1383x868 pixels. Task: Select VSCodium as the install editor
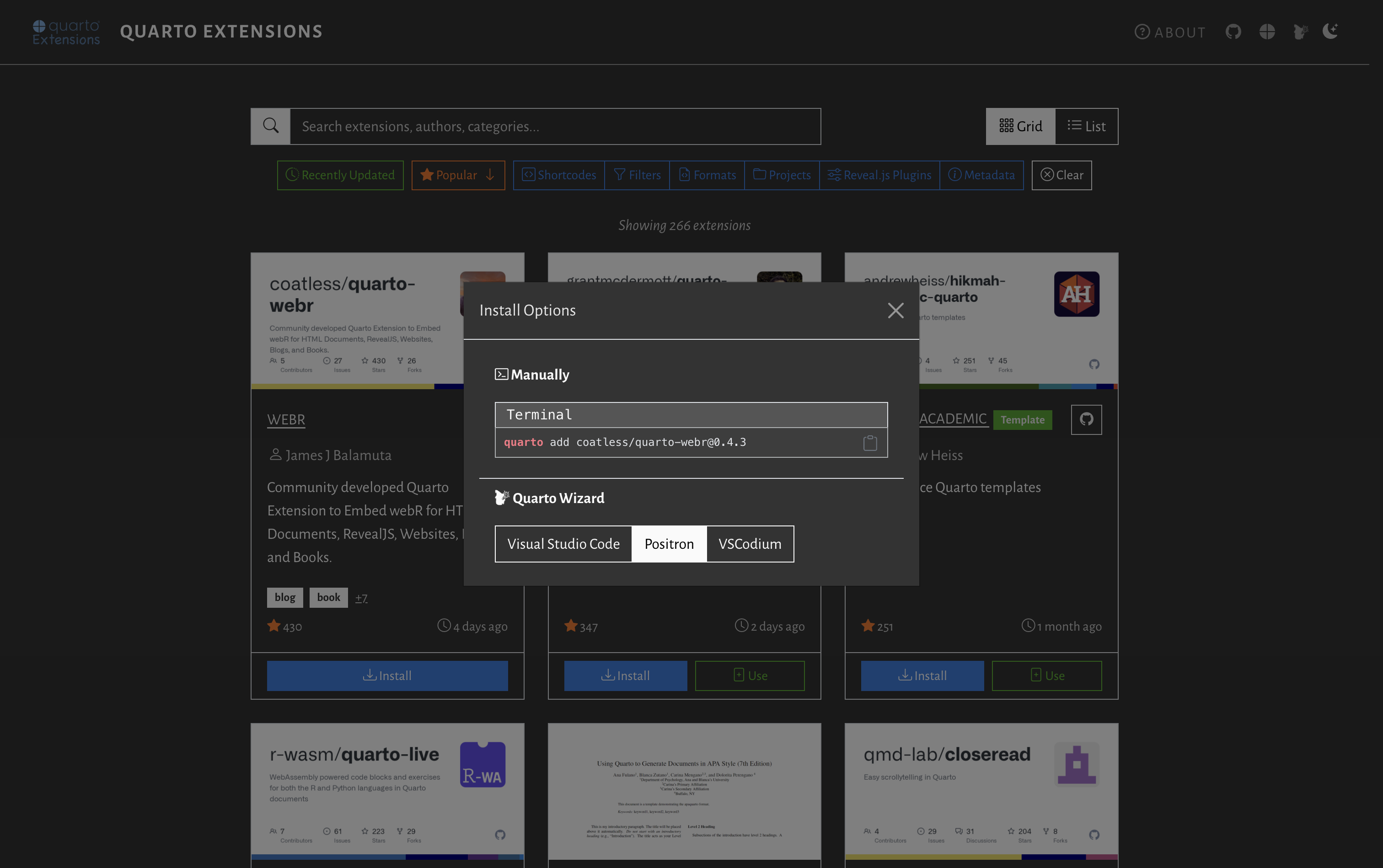750,544
